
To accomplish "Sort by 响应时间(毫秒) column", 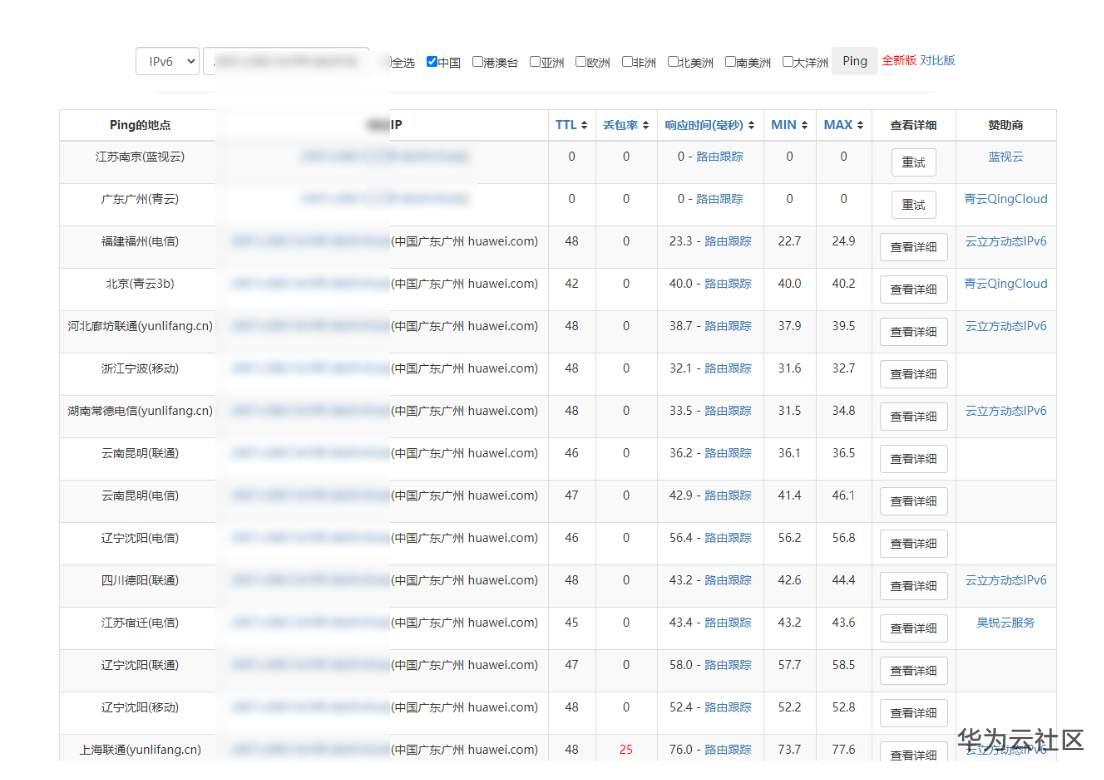I will tap(710, 125).
